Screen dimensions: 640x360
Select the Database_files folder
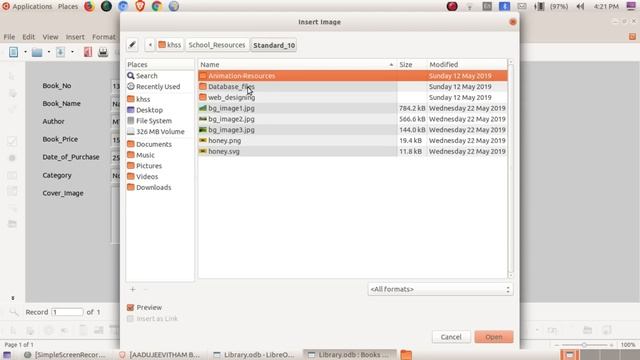coord(353,87)
